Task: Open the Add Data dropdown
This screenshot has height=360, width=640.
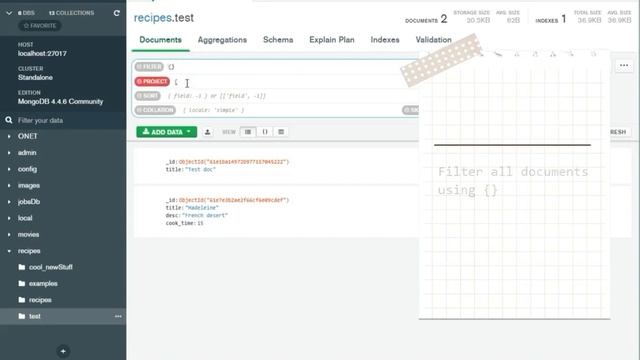Action: tap(167, 132)
